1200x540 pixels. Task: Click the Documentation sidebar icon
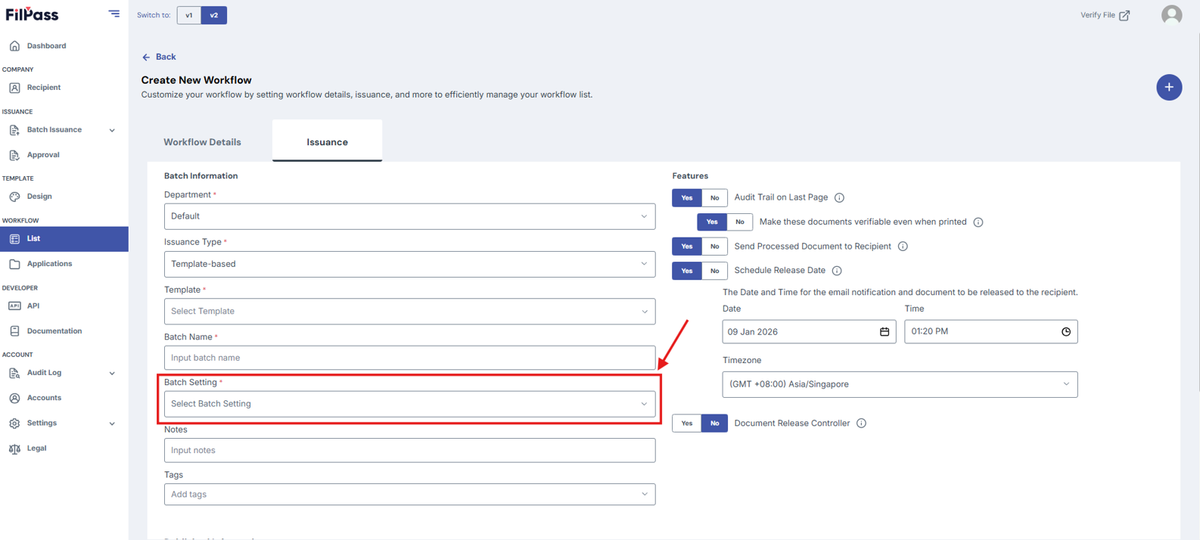(x=15, y=331)
